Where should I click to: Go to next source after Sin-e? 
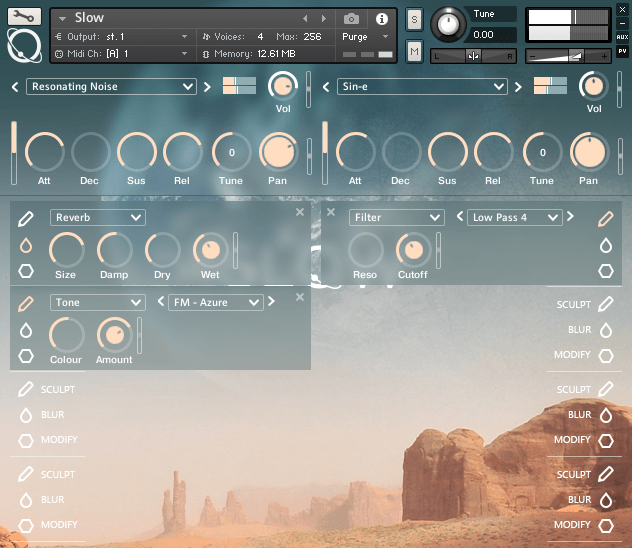(518, 87)
